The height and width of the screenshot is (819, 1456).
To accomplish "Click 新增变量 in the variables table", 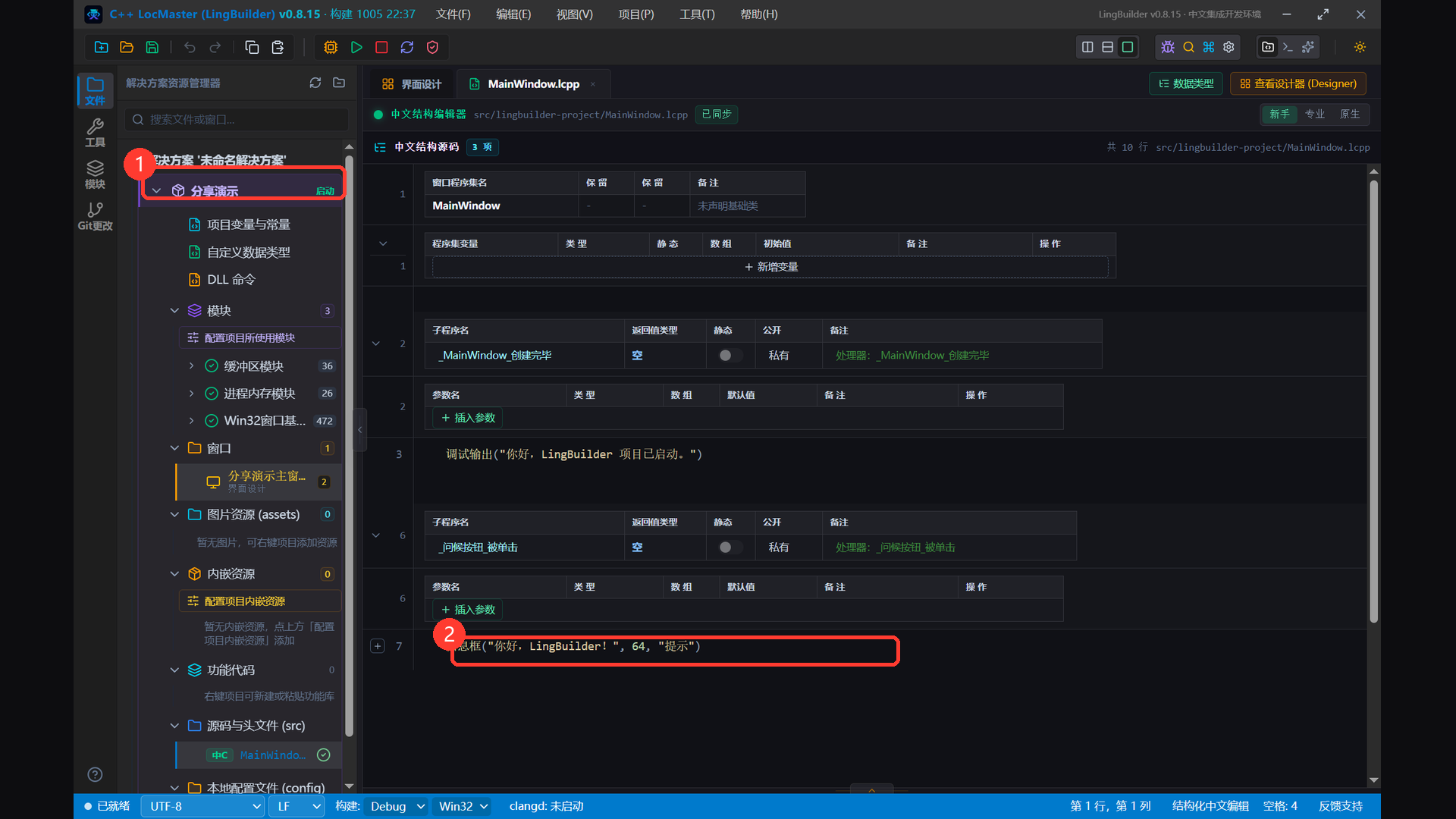I will pos(770,267).
